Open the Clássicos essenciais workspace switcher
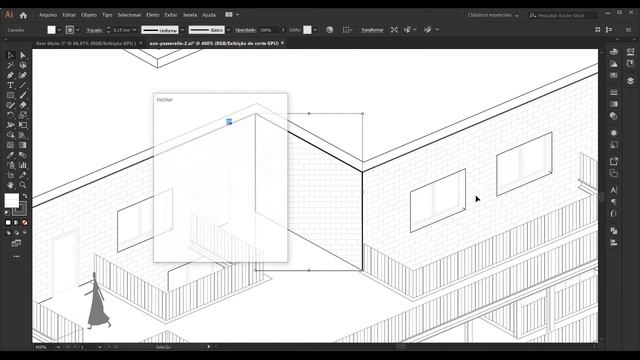This screenshot has height=360, width=640. (493, 16)
